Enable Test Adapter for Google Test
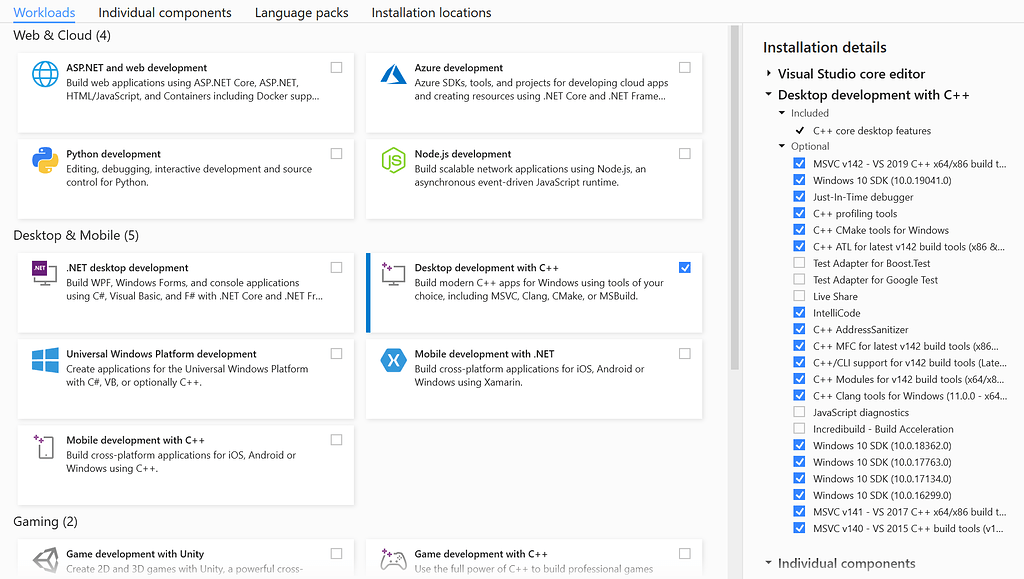This screenshot has height=579, width=1024. pyautogui.click(x=799, y=280)
